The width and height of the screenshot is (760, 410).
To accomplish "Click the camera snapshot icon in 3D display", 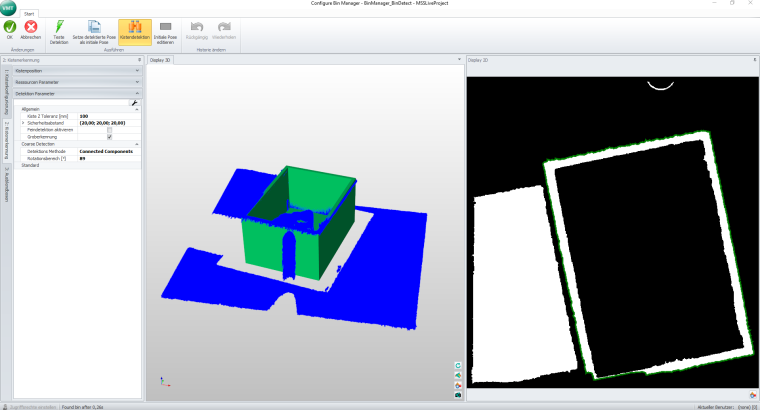I will 457,394.
